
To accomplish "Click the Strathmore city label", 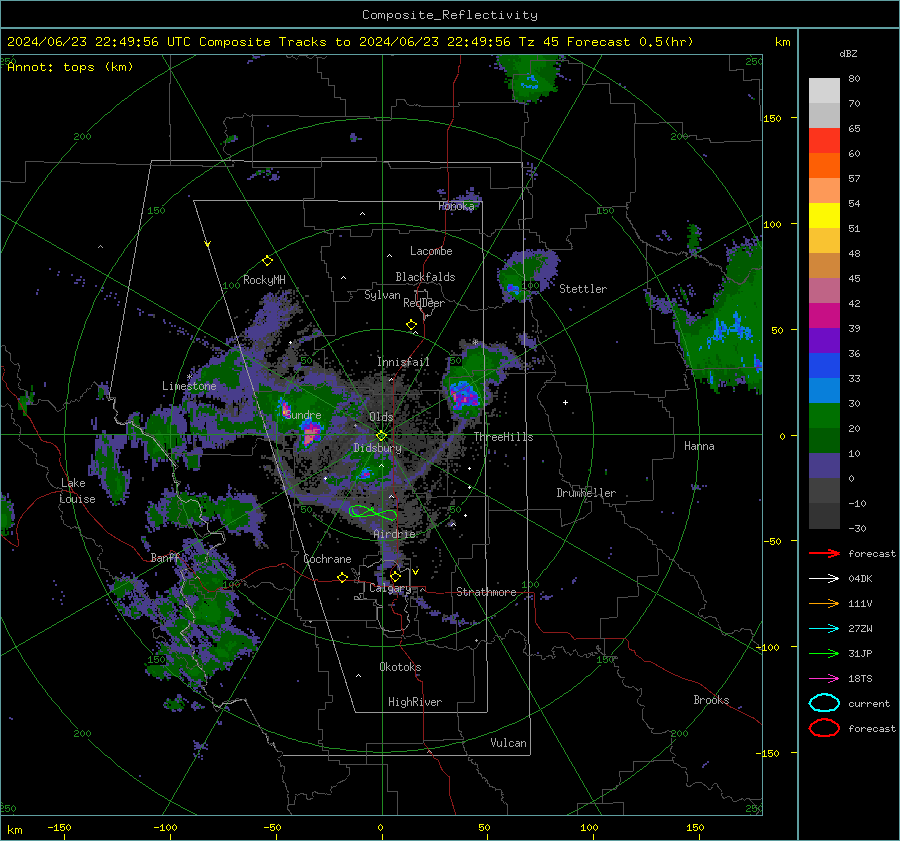I will pyautogui.click(x=486, y=592).
